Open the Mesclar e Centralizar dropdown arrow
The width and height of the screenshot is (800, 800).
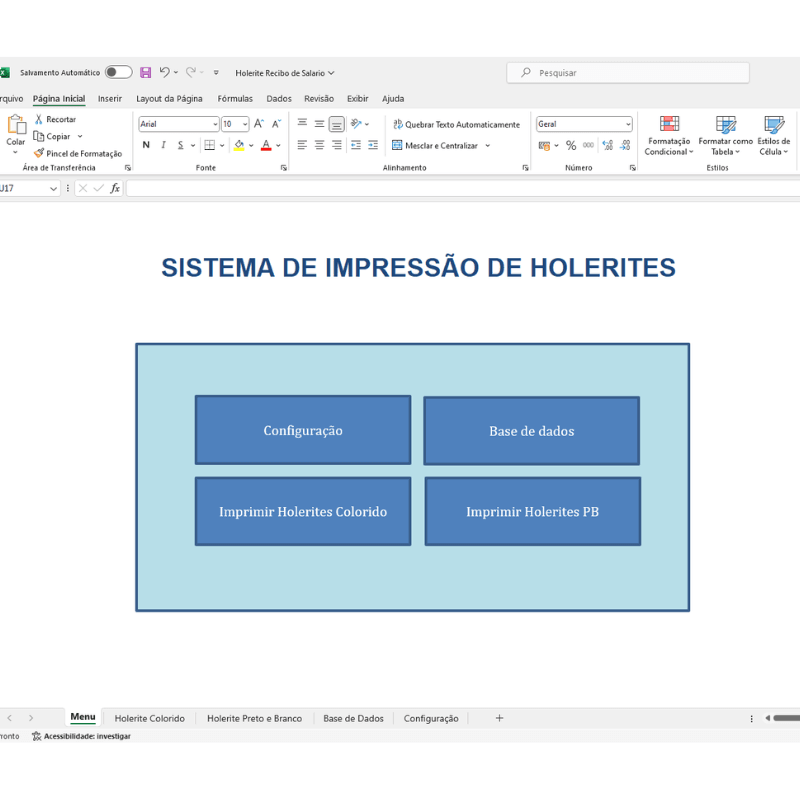487,145
